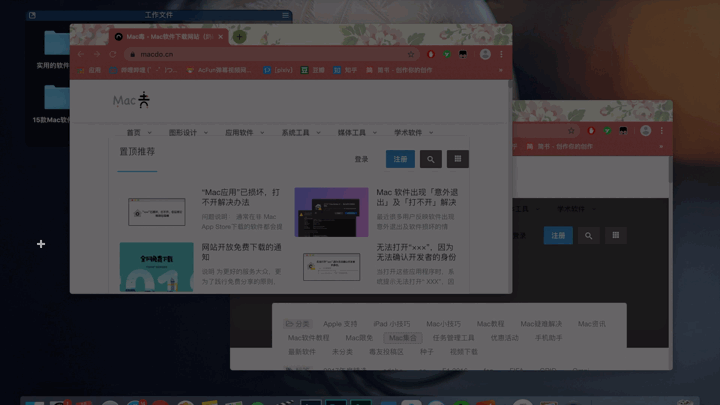Open the 哔哩哔哩 bookmark
The height and width of the screenshot is (405, 720).
pyautogui.click(x=143, y=70)
